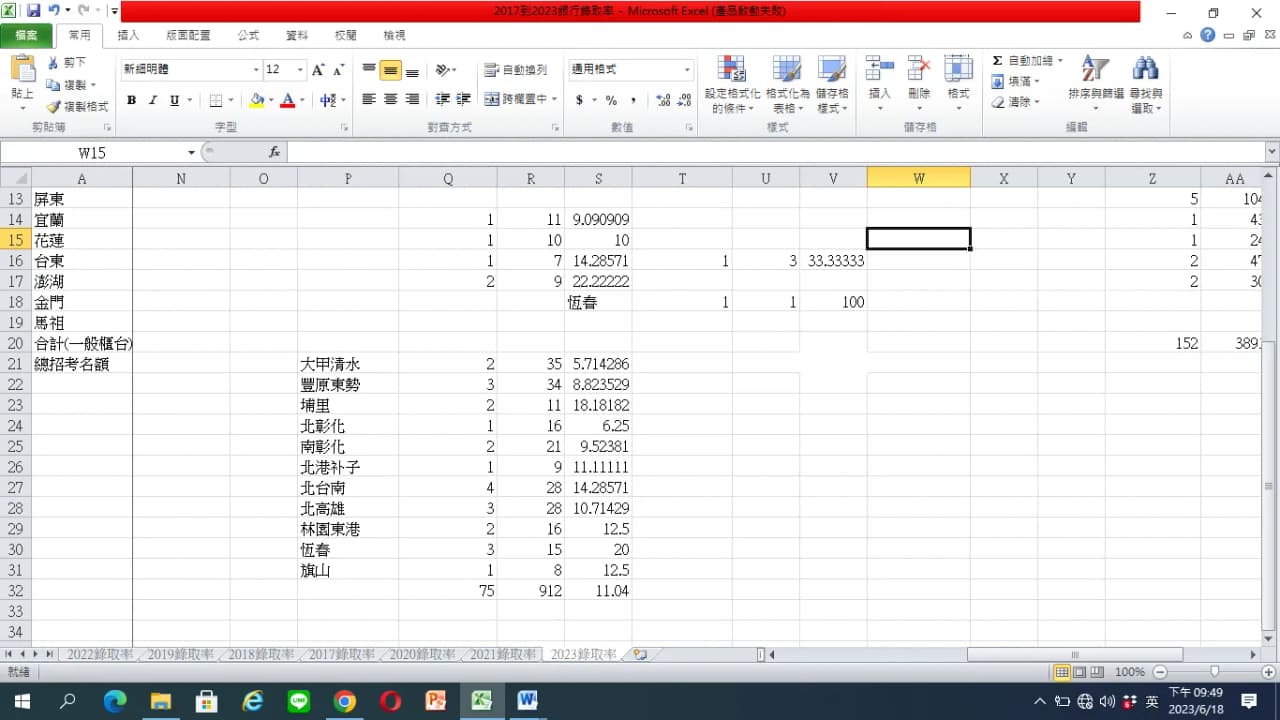
Task: Decrease indent in alignment group
Action: (442, 100)
